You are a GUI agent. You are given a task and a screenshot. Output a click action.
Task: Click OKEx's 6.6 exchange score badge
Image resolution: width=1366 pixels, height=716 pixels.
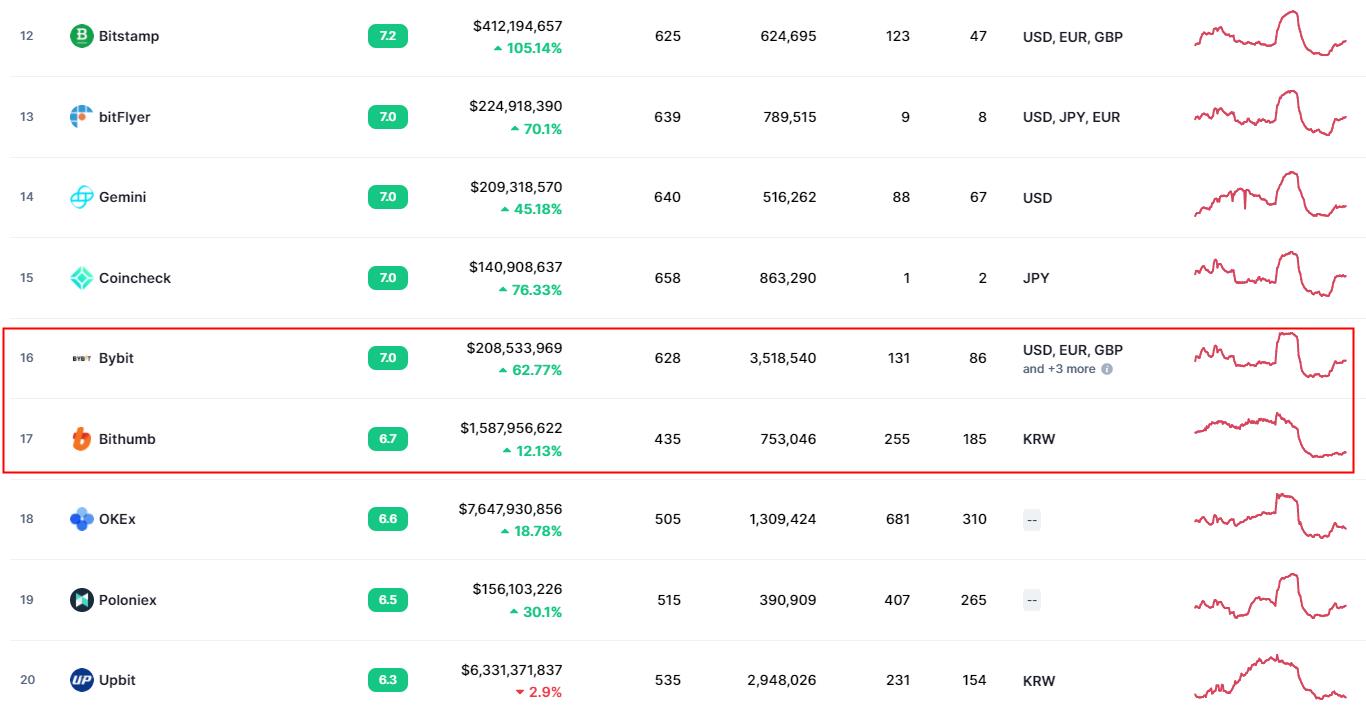(x=388, y=519)
